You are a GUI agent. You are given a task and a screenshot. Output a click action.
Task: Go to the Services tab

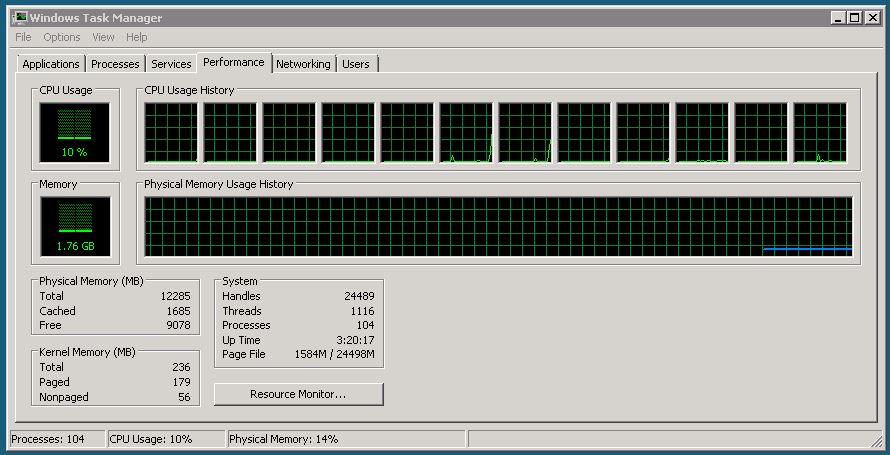click(x=171, y=64)
